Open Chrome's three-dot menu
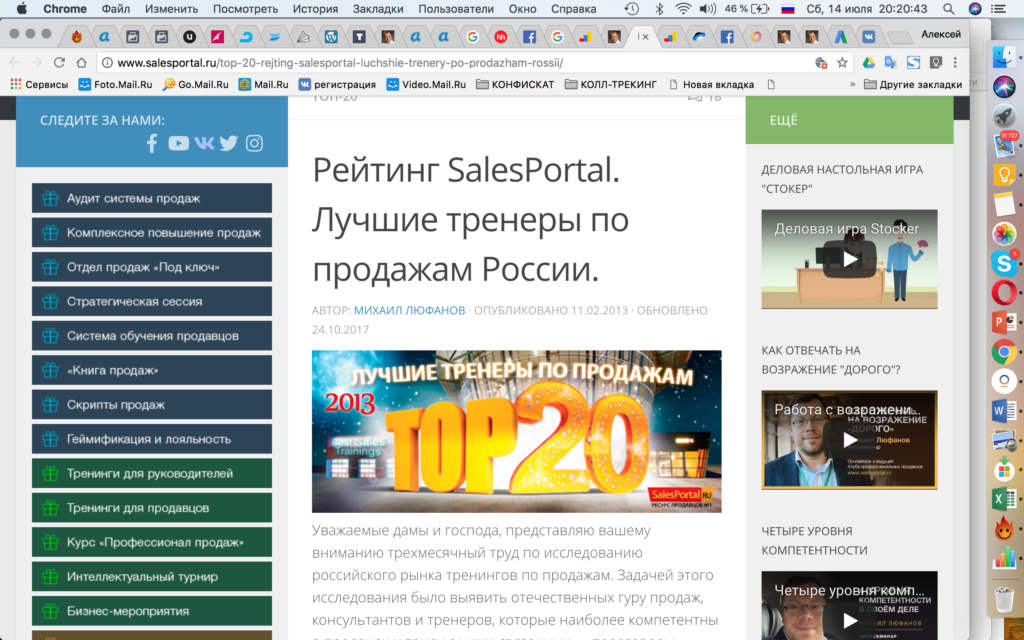The width and height of the screenshot is (1024, 640). [x=957, y=62]
